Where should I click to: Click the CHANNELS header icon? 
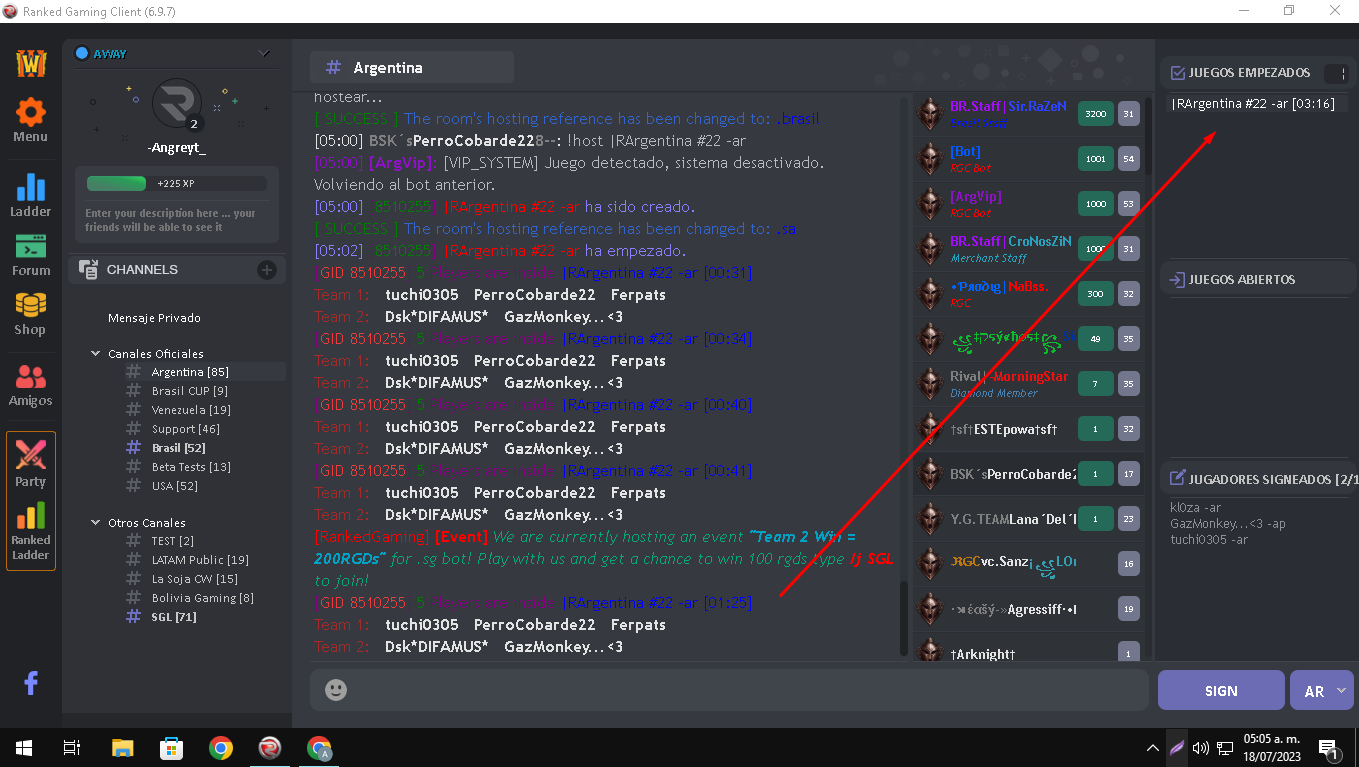point(88,270)
